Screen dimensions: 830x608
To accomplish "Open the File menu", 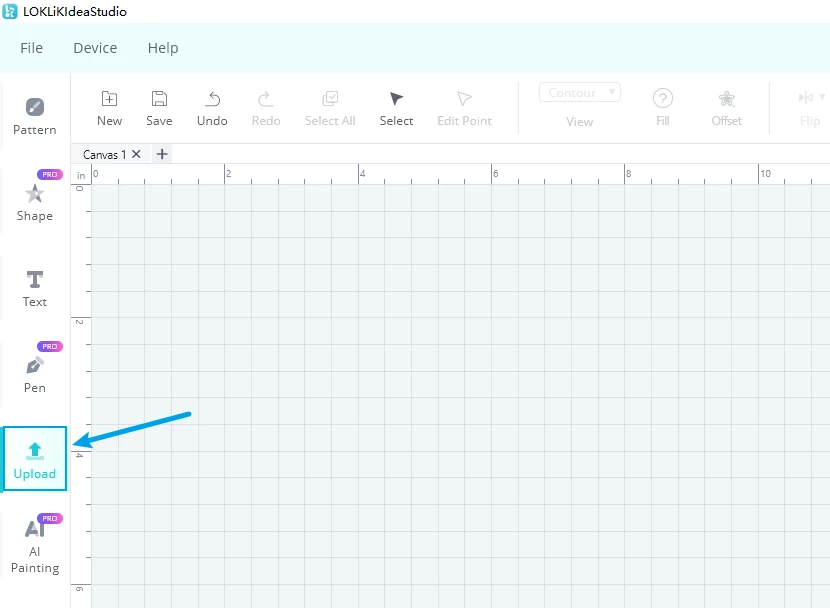I will pos(31,48).
